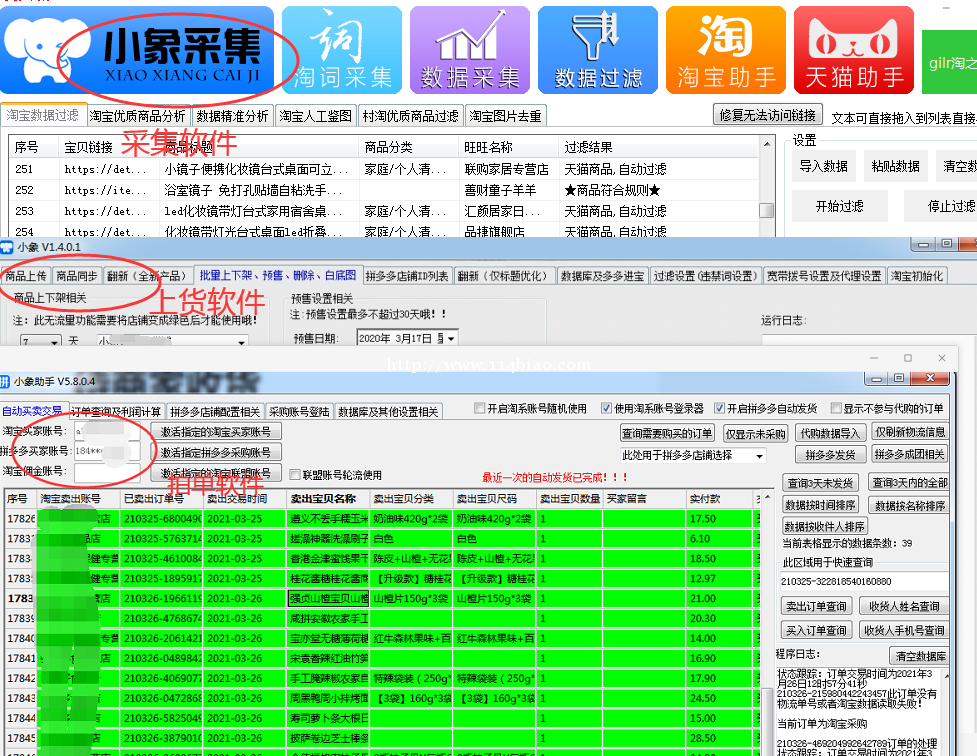Screen dimensions: 977x756
Task: Click 查询需要购买的订单 button
Action: tap(667, 433)
